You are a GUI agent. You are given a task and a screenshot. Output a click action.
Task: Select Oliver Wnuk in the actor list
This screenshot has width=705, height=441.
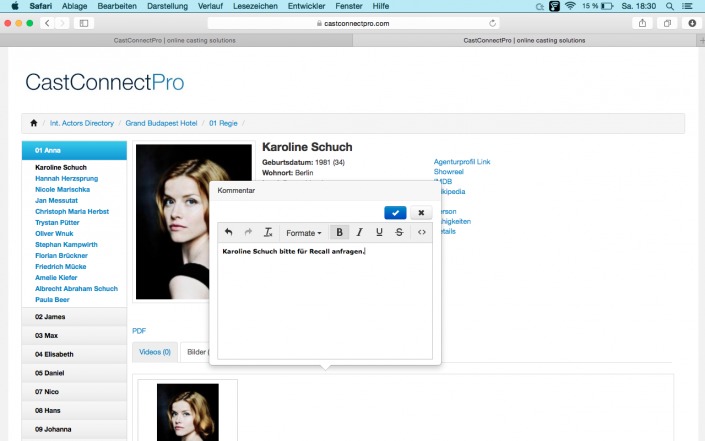(x=54, y=233)
